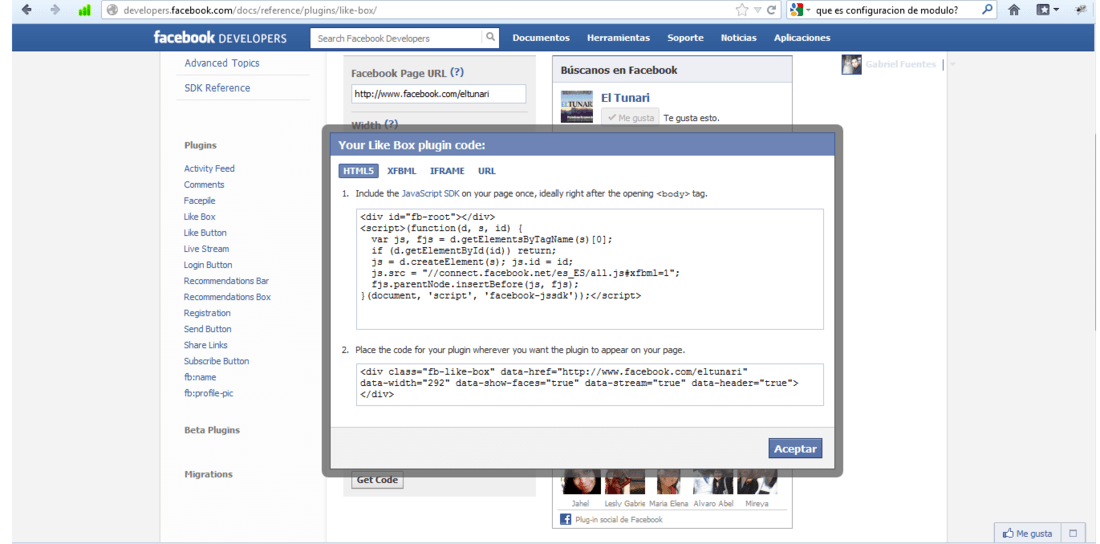
Task: Open Login Button plugin page
Action: click(x=208, y=265)
